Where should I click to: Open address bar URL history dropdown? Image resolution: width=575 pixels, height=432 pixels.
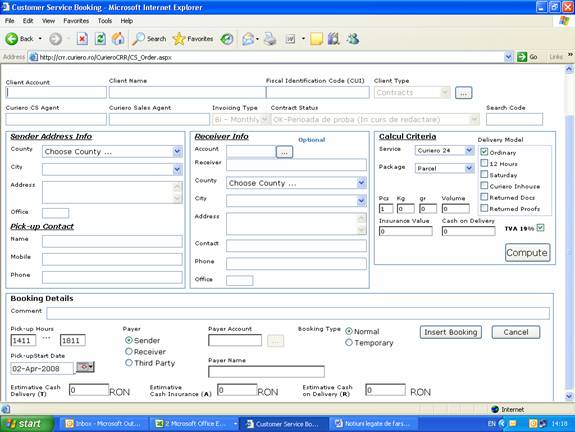pyautogui.click(x=508, y=57)
